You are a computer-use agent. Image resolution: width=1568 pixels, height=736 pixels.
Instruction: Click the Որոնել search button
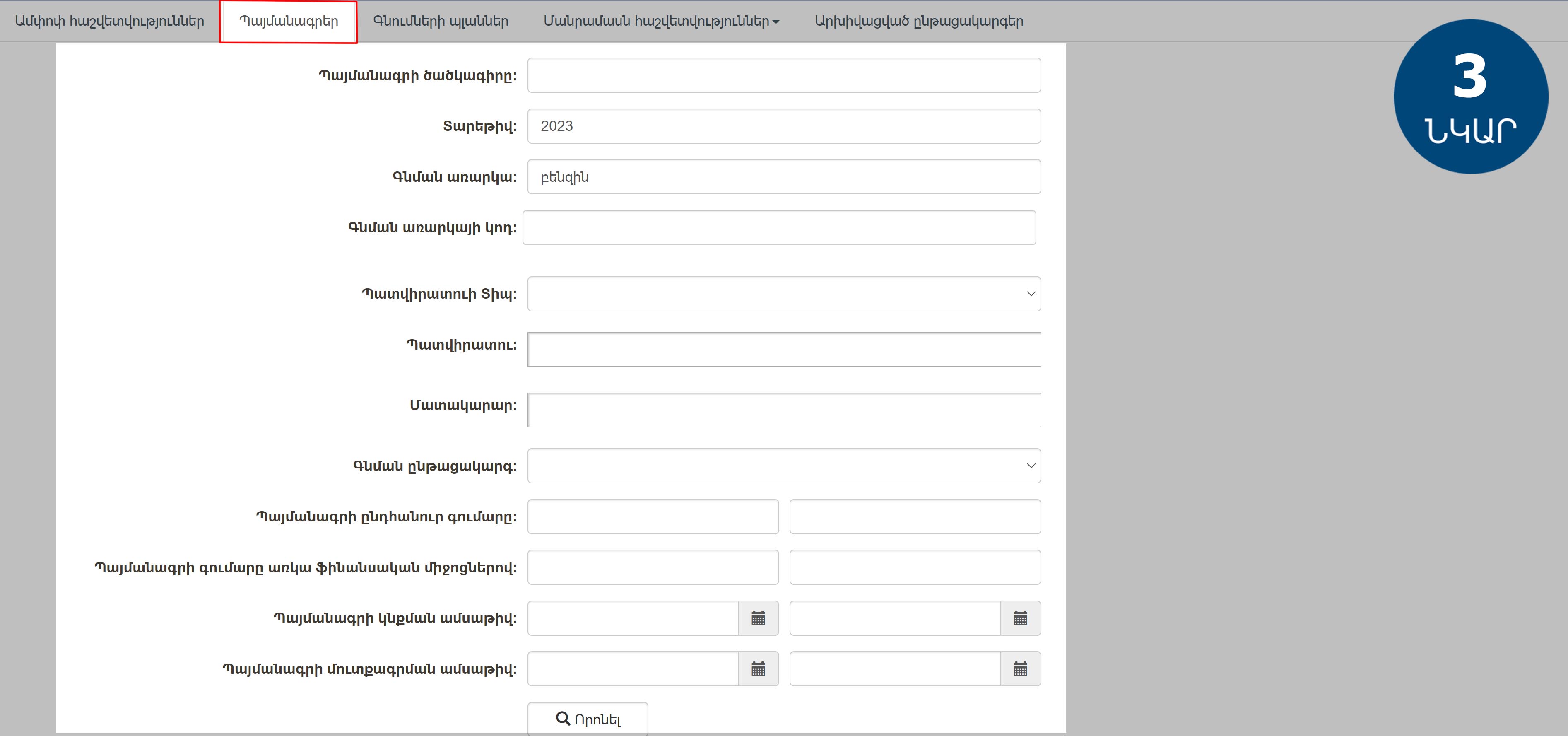coord(588,719)
